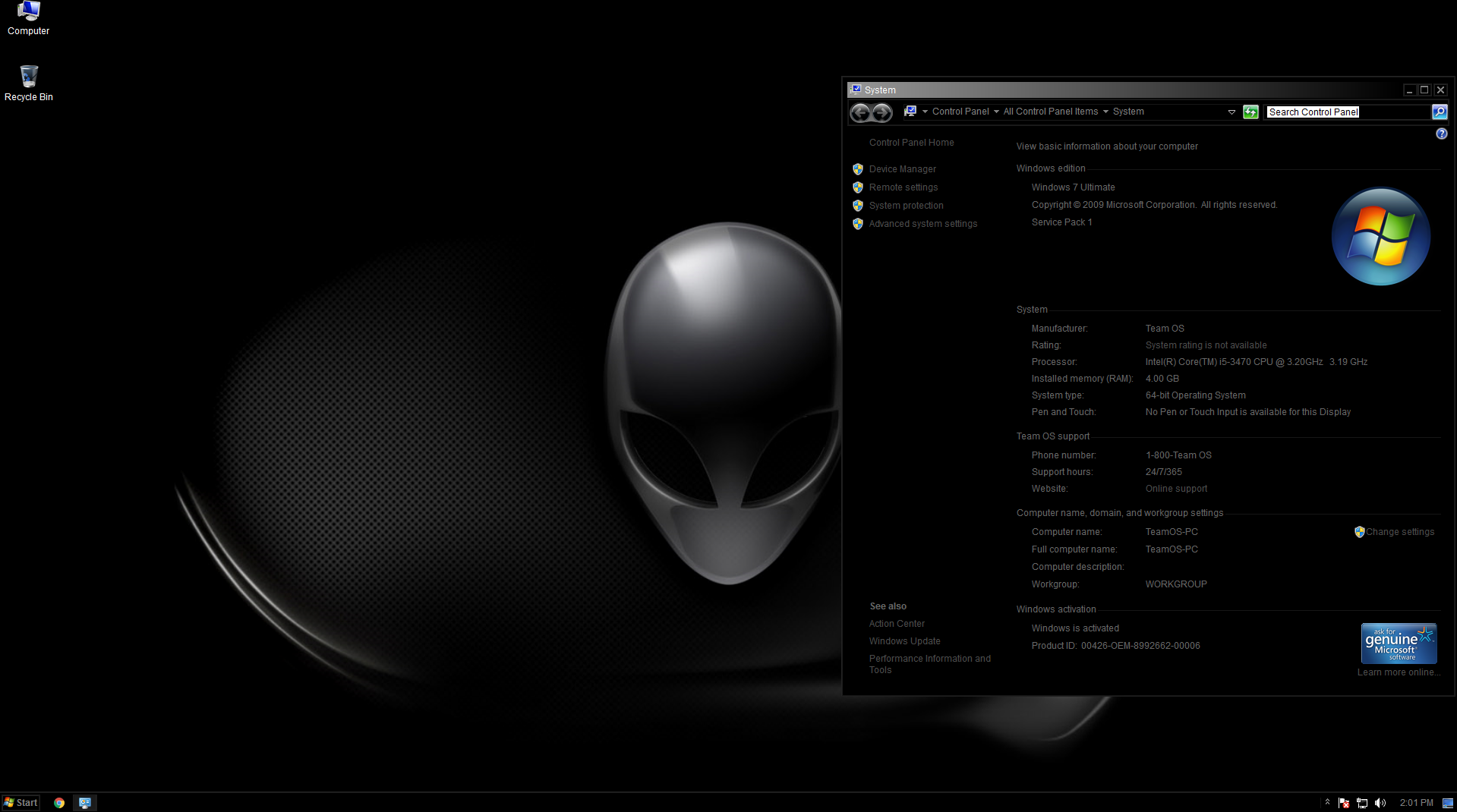1457x812 pixels.
Task: Click the Service Pack 1 text
Action: point(1061,222)
